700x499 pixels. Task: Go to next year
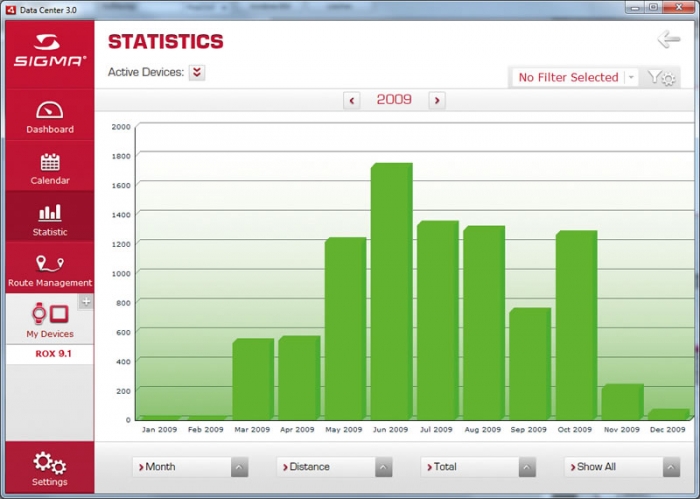[x=437, y=100]
